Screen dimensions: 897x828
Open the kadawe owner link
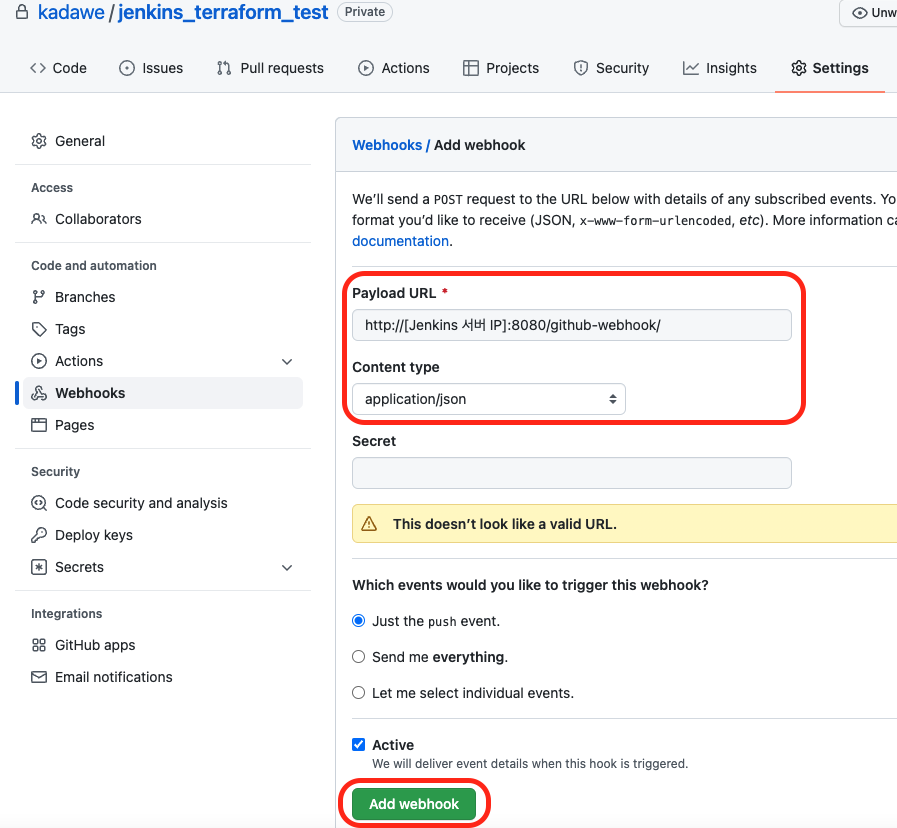pos(71,12)
